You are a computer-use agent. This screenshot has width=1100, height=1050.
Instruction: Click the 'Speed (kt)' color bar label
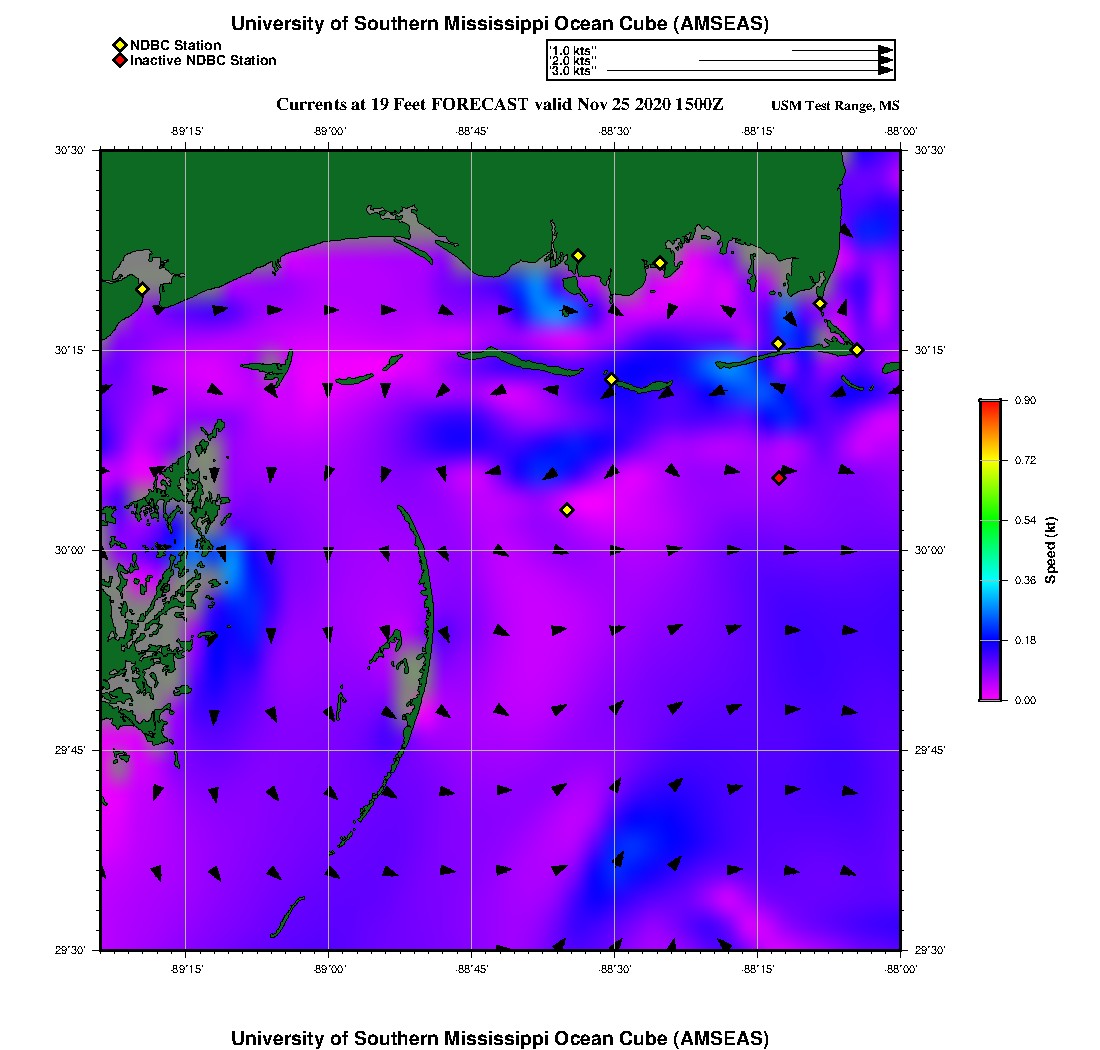1050,550
